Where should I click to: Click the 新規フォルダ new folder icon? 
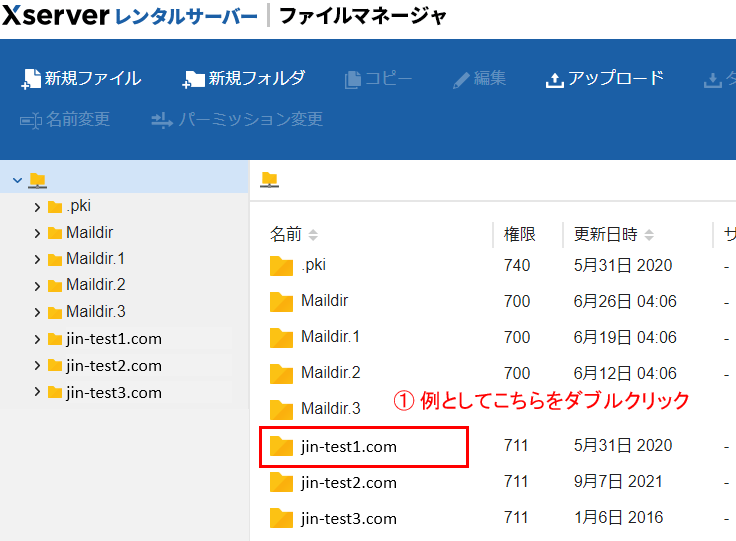tap(193, 79)
